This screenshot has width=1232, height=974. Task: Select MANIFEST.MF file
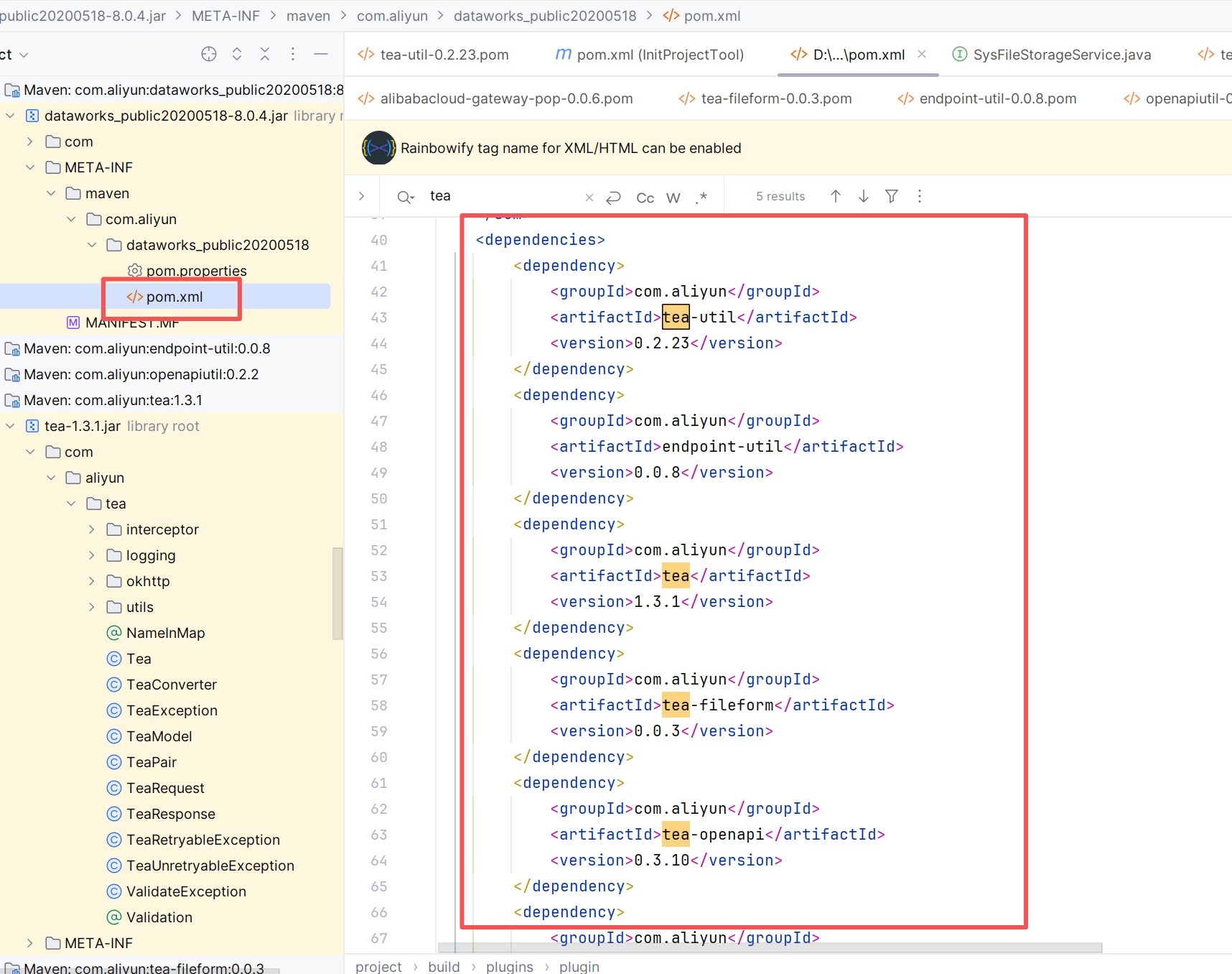coord(123,323)
